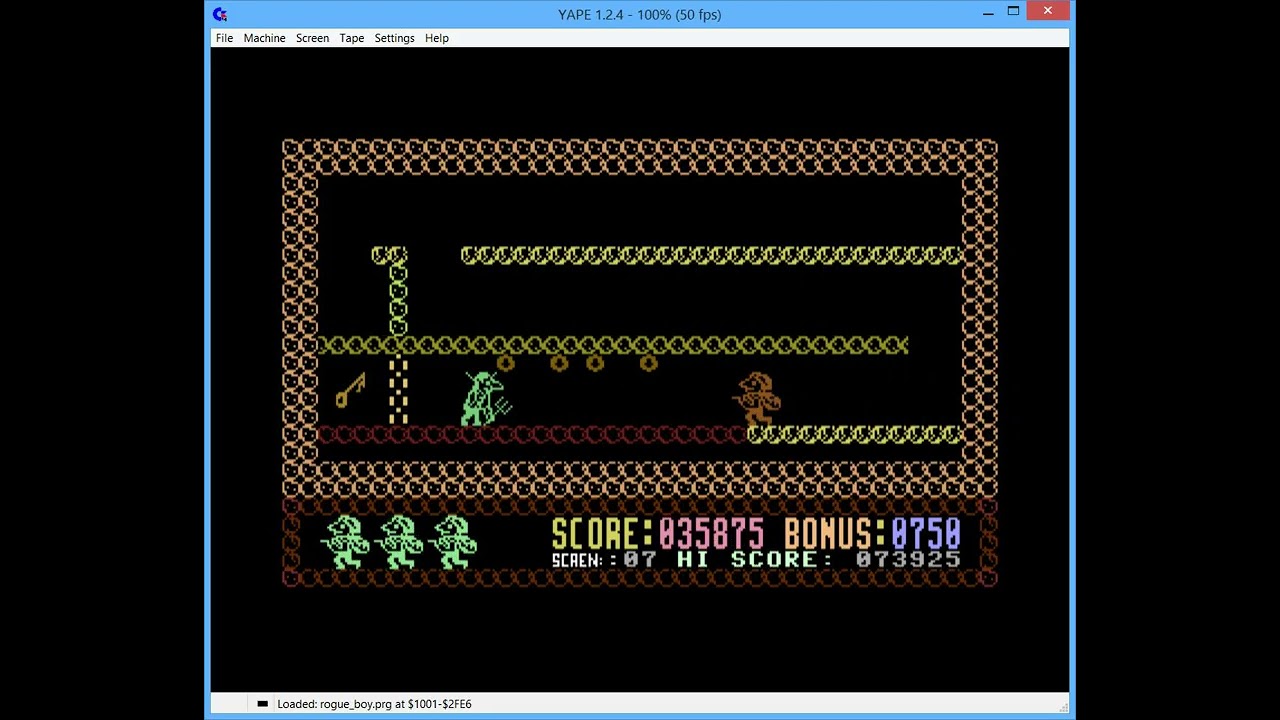
Task: Click the orange enemy character sprite
Action: point(757,399)
